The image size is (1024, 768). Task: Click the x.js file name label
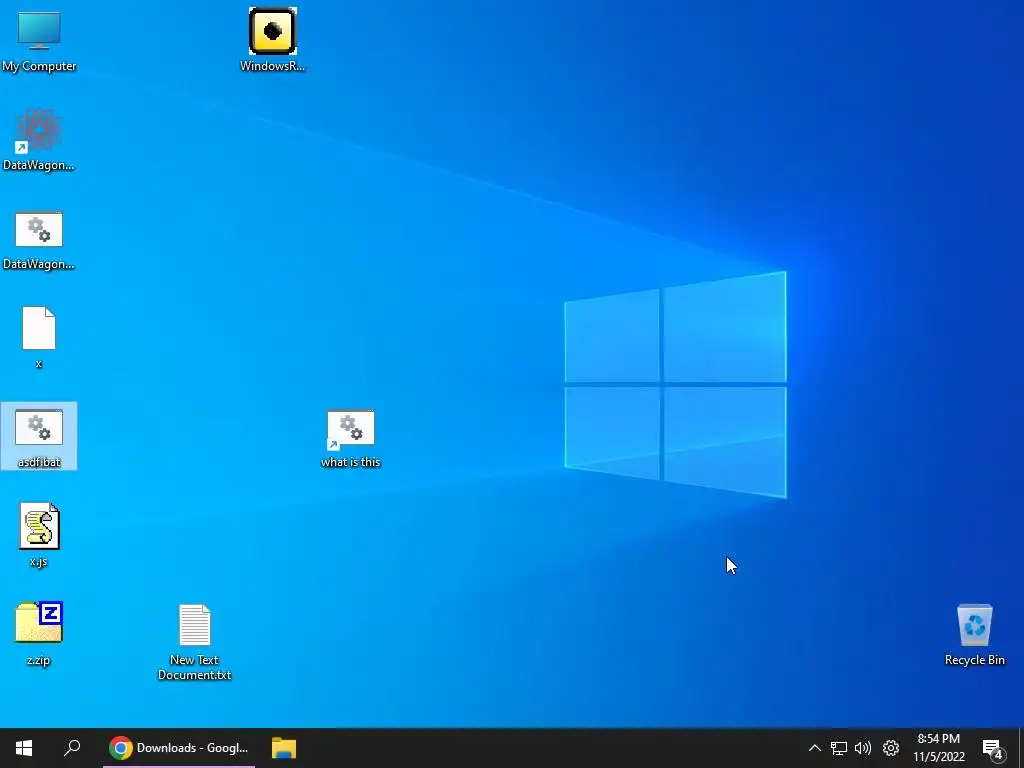(39, 561)
